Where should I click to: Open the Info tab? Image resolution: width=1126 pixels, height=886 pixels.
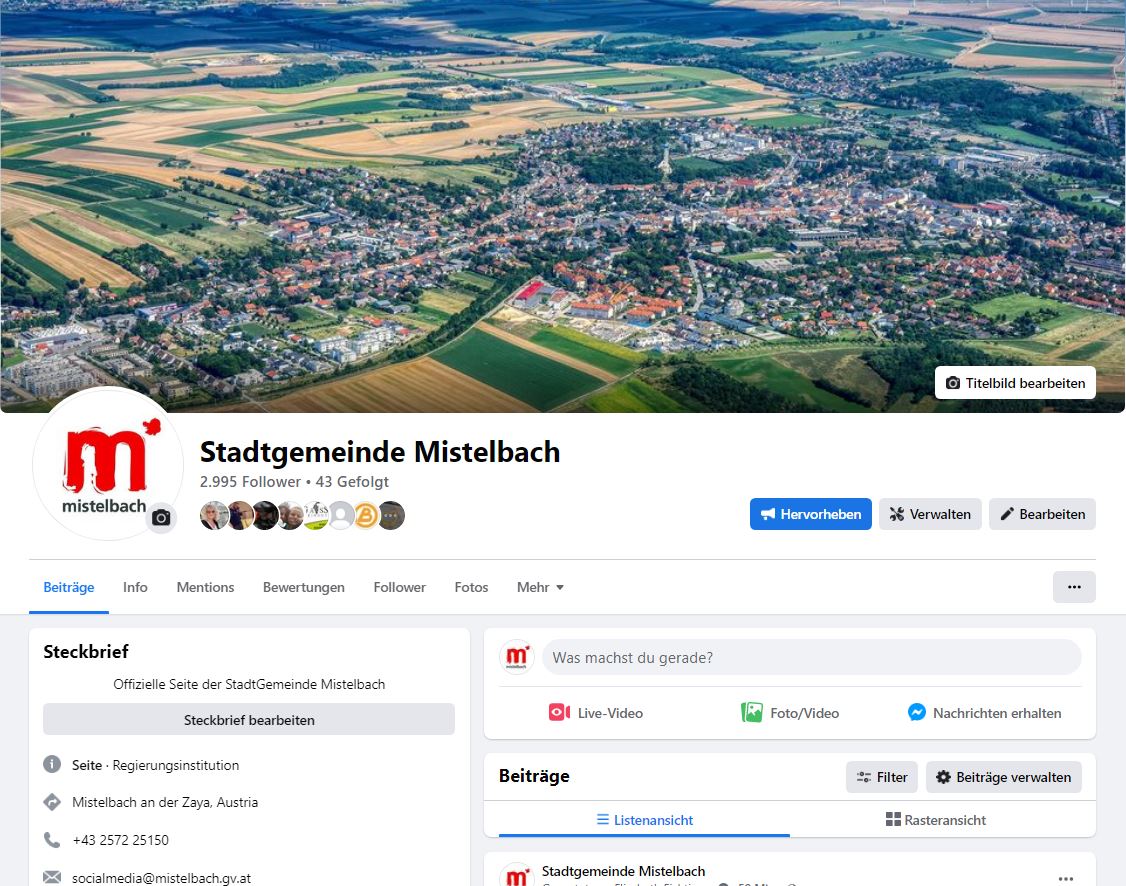(135, 587)
